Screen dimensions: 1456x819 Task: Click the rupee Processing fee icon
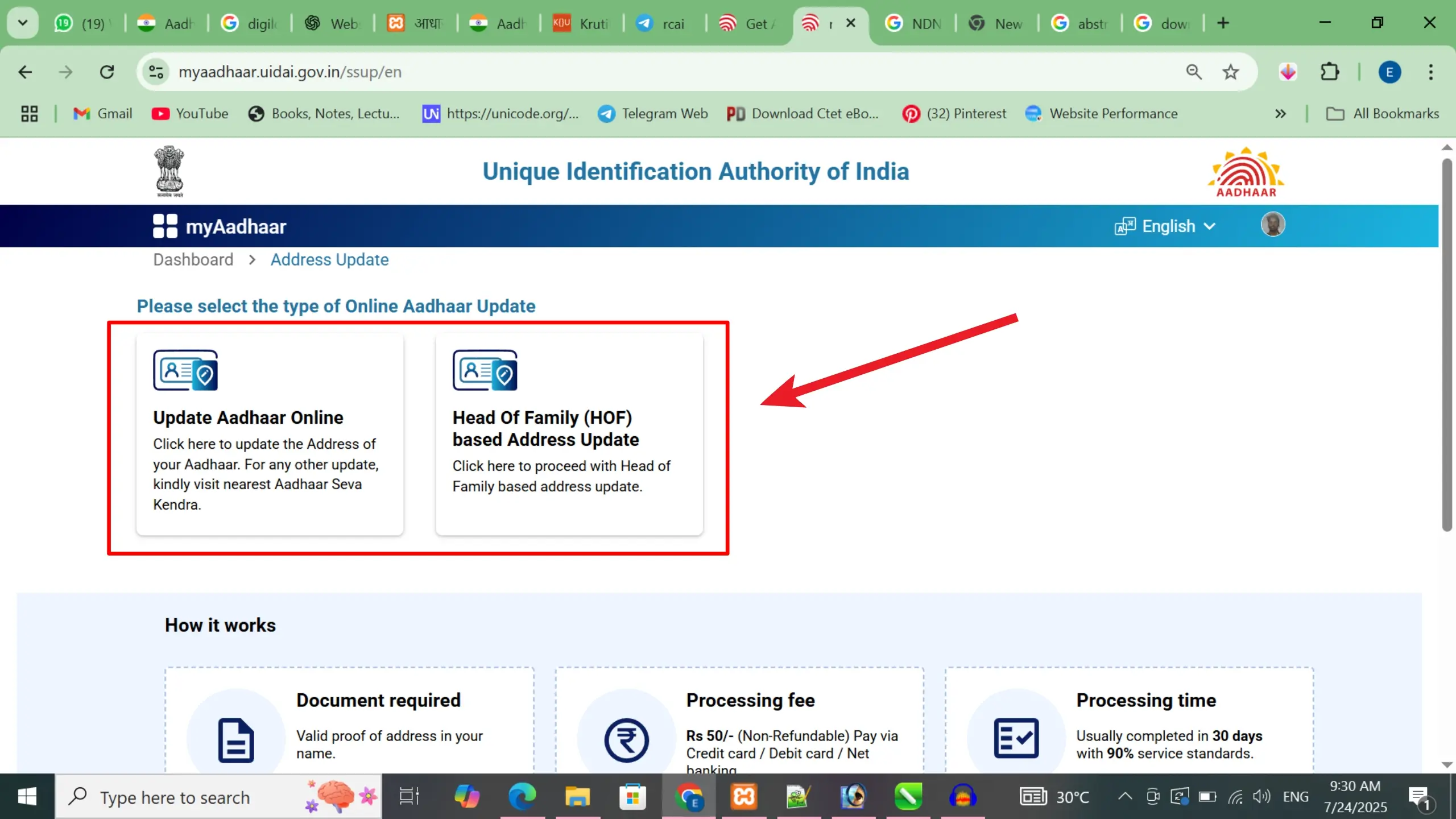(x=626, y=740)
